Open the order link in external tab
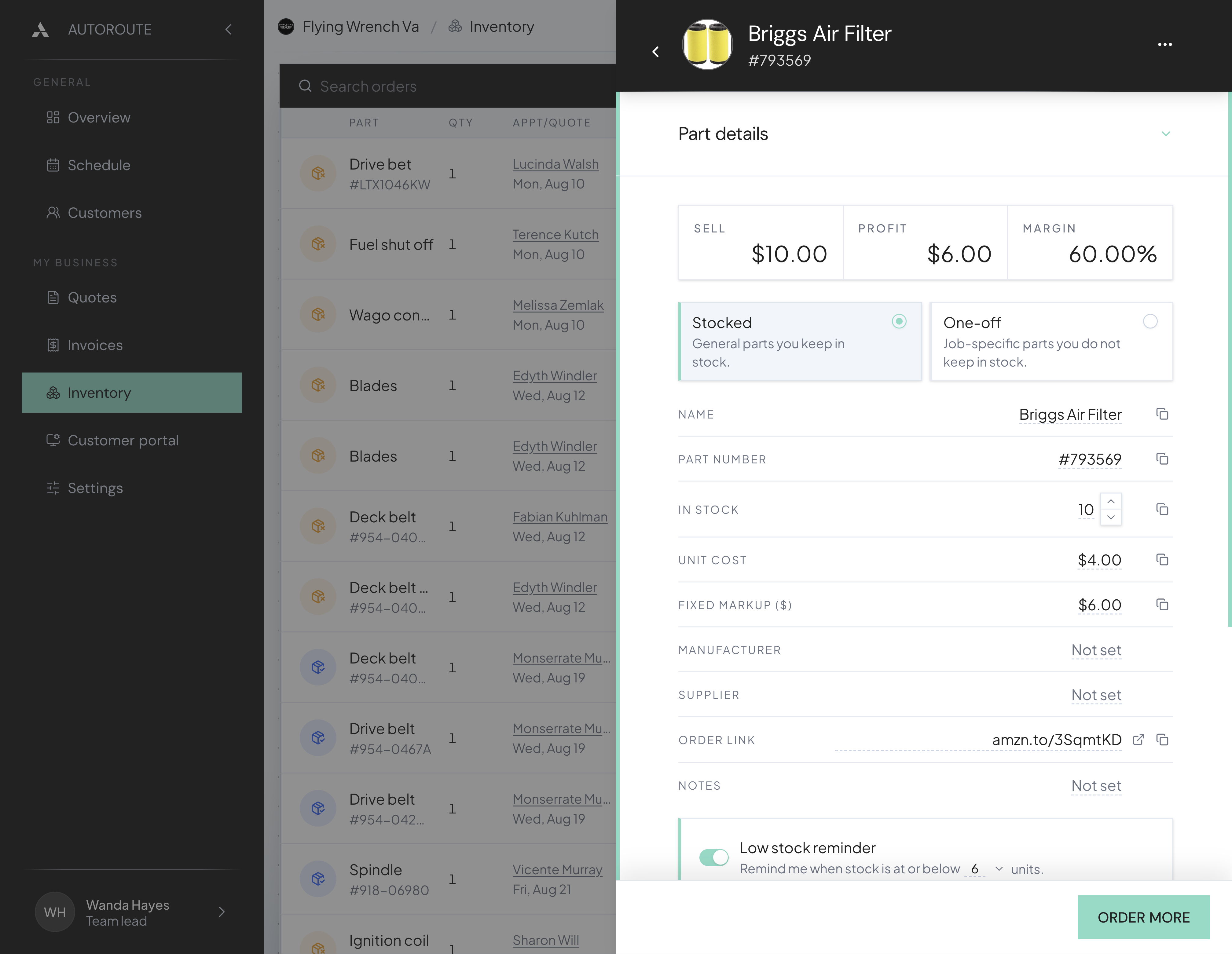 [1138, 739]
